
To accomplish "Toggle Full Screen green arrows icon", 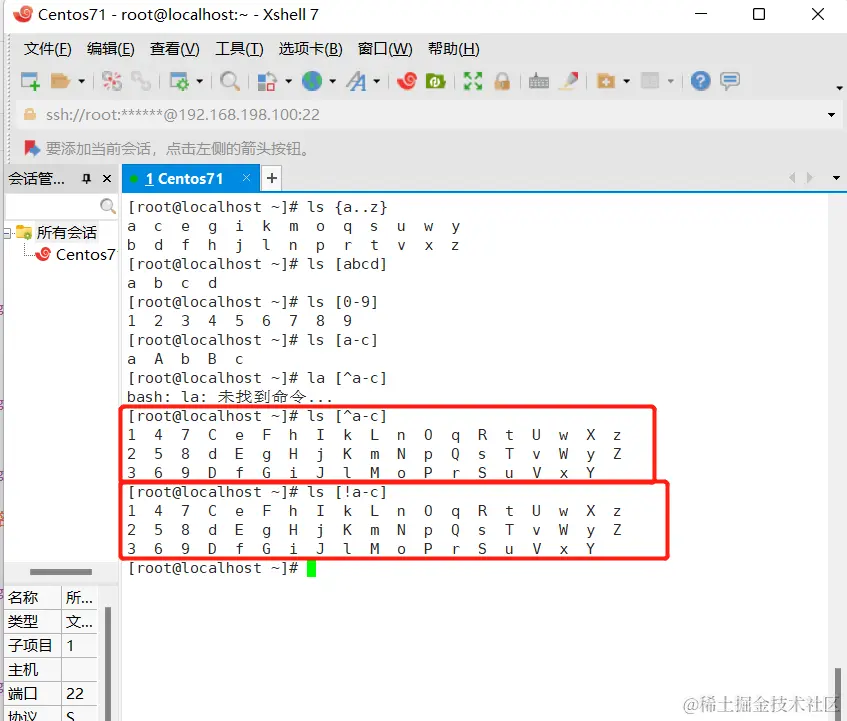I will [x=473, y=82].
